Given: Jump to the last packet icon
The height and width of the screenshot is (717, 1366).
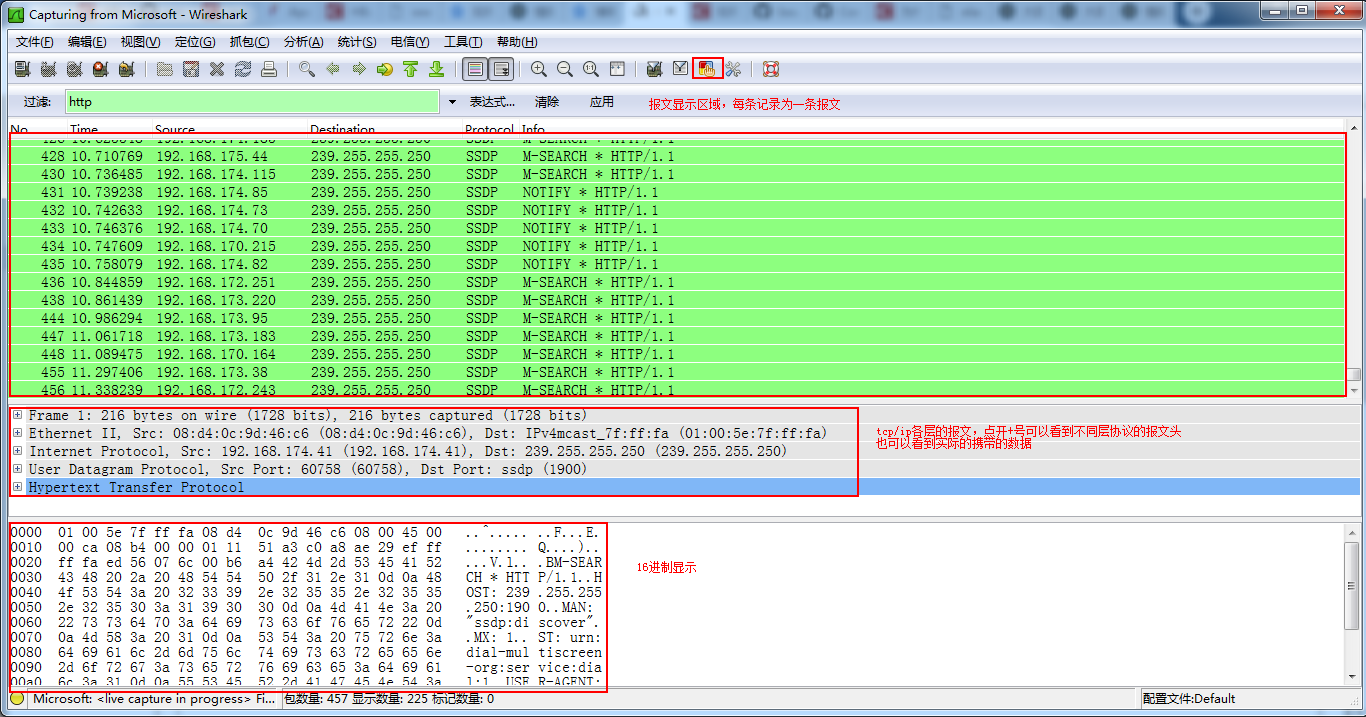Looking at the screenshot, I should coord(437,68).
